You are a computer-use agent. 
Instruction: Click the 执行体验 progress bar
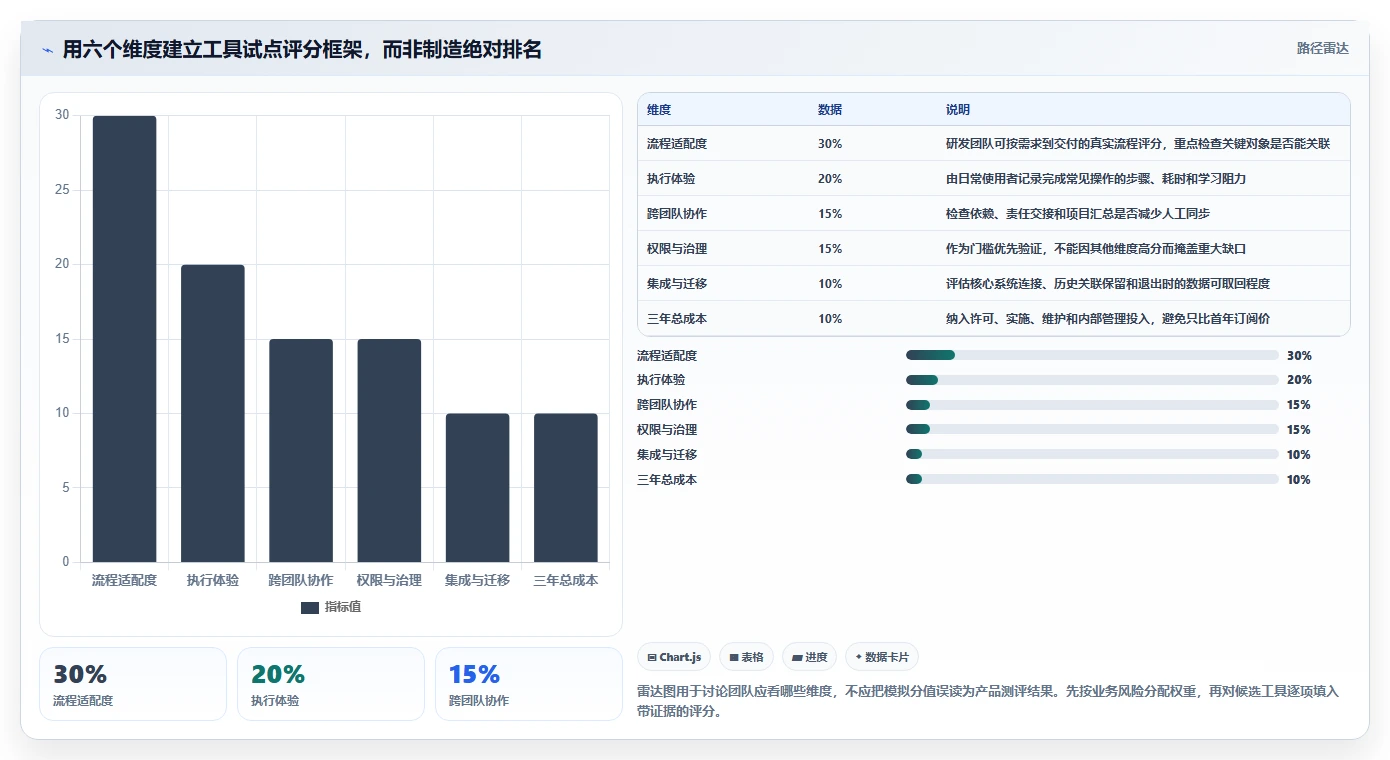tap(1092, 380)
